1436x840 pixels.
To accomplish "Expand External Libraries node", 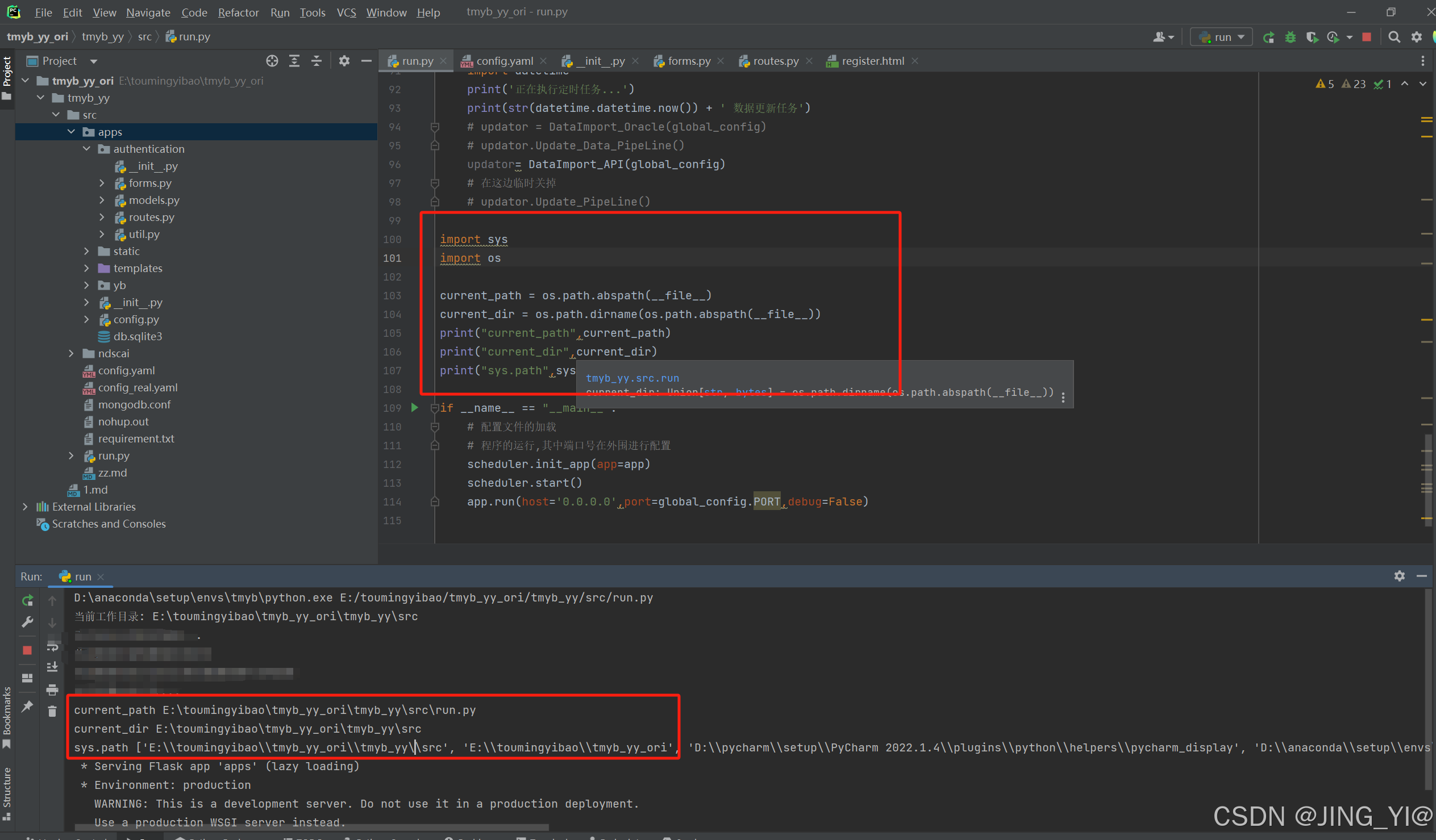I will [25, 507].
